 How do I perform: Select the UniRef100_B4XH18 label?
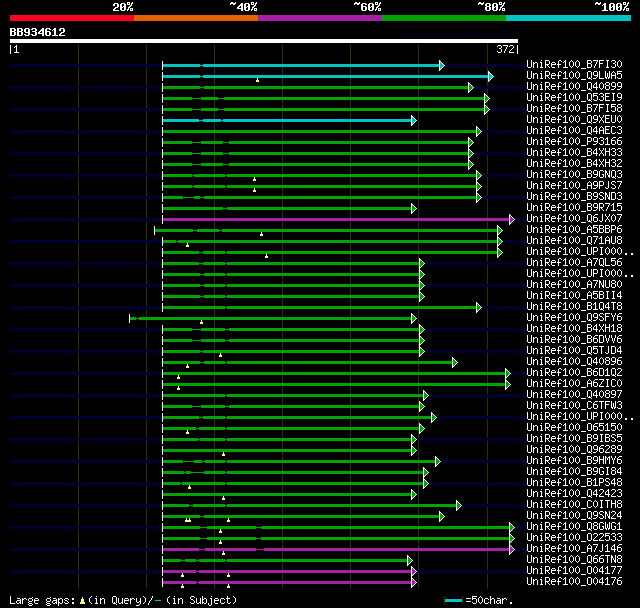[x=574, y=329]
